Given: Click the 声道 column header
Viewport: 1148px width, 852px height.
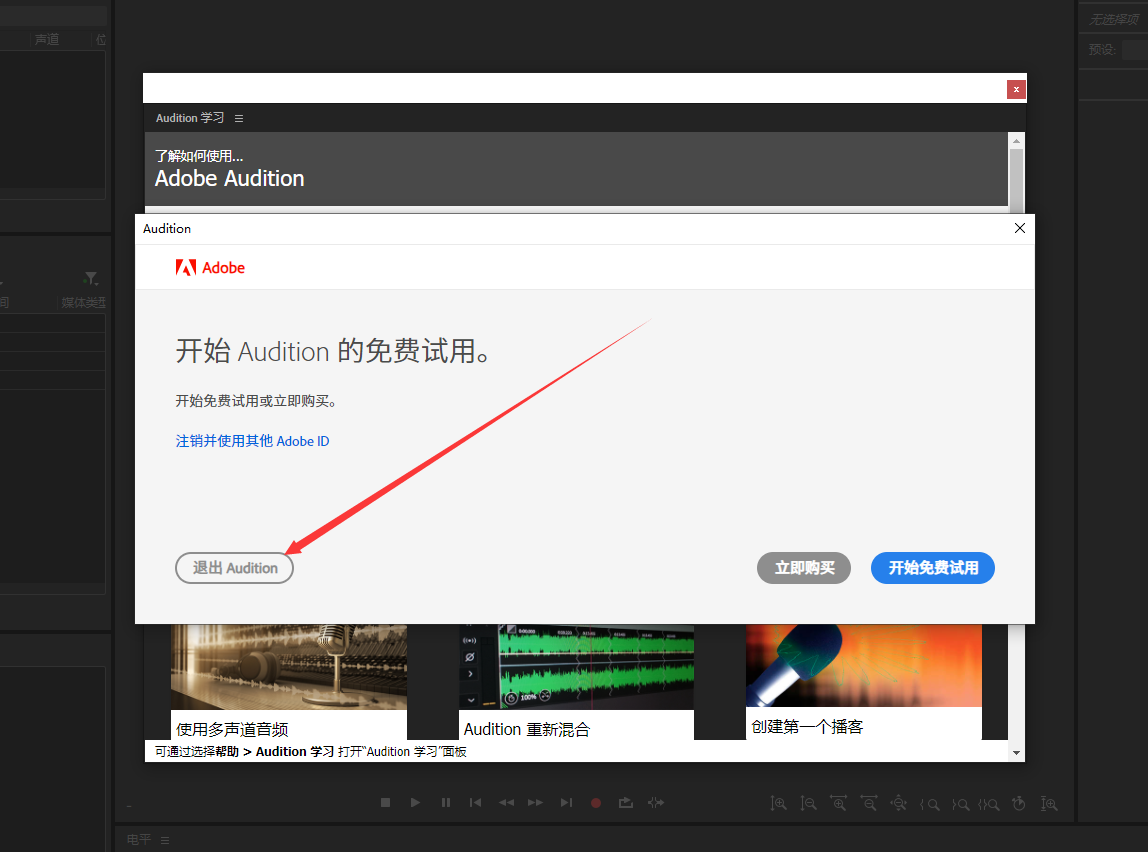Looking at the screenshot, I should [x=48, y=39].
